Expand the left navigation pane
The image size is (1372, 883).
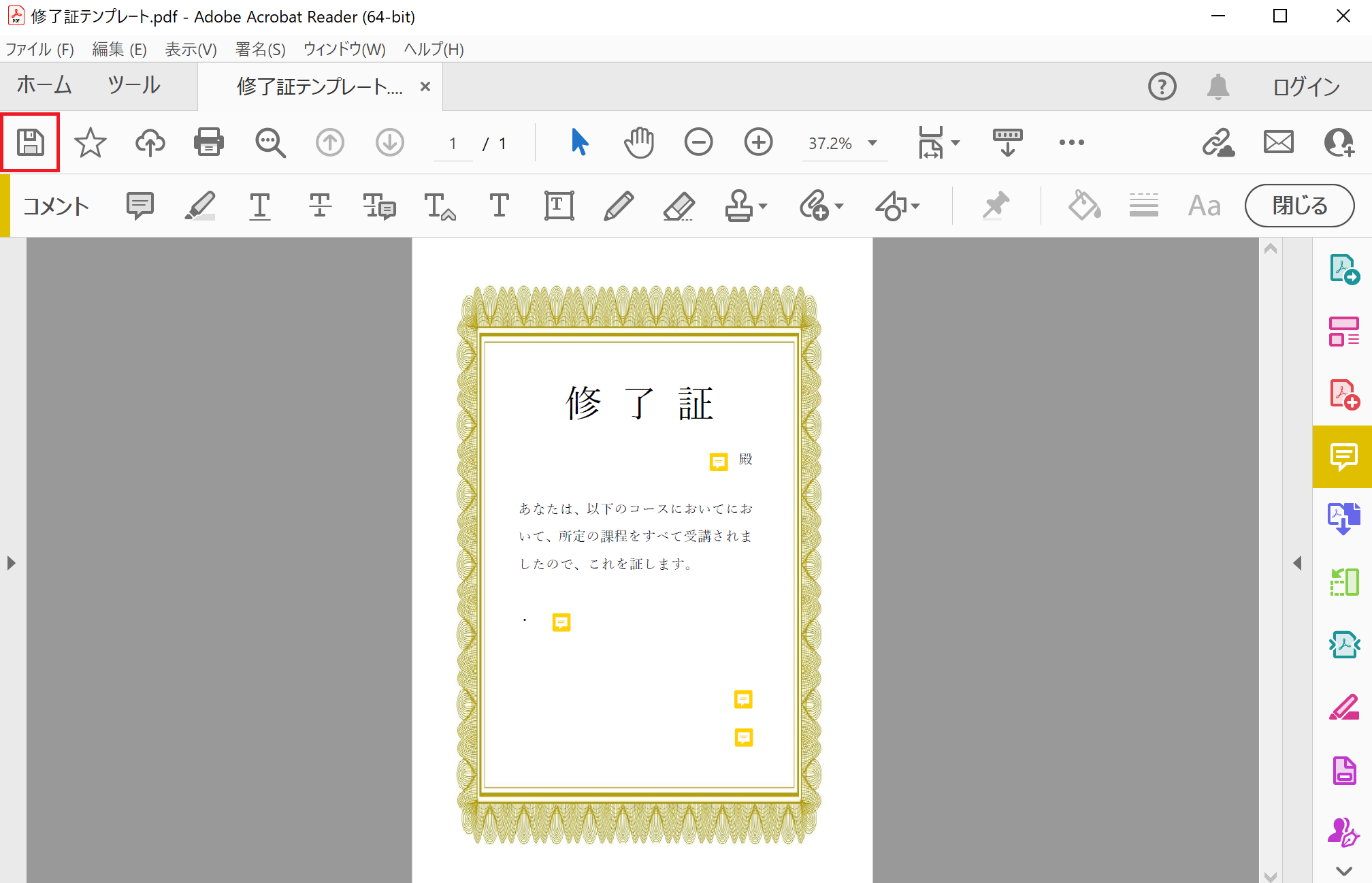click(x=11, y=563)
